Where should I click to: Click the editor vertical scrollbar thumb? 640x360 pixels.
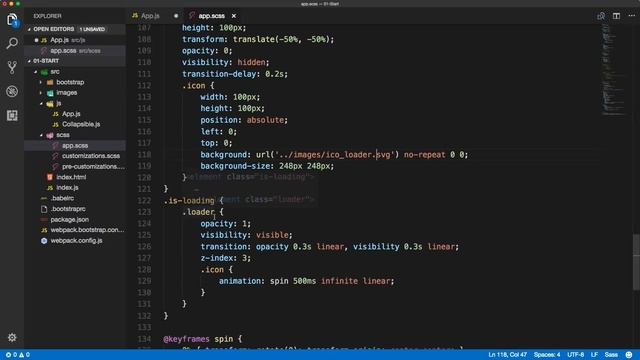[636, 262]
